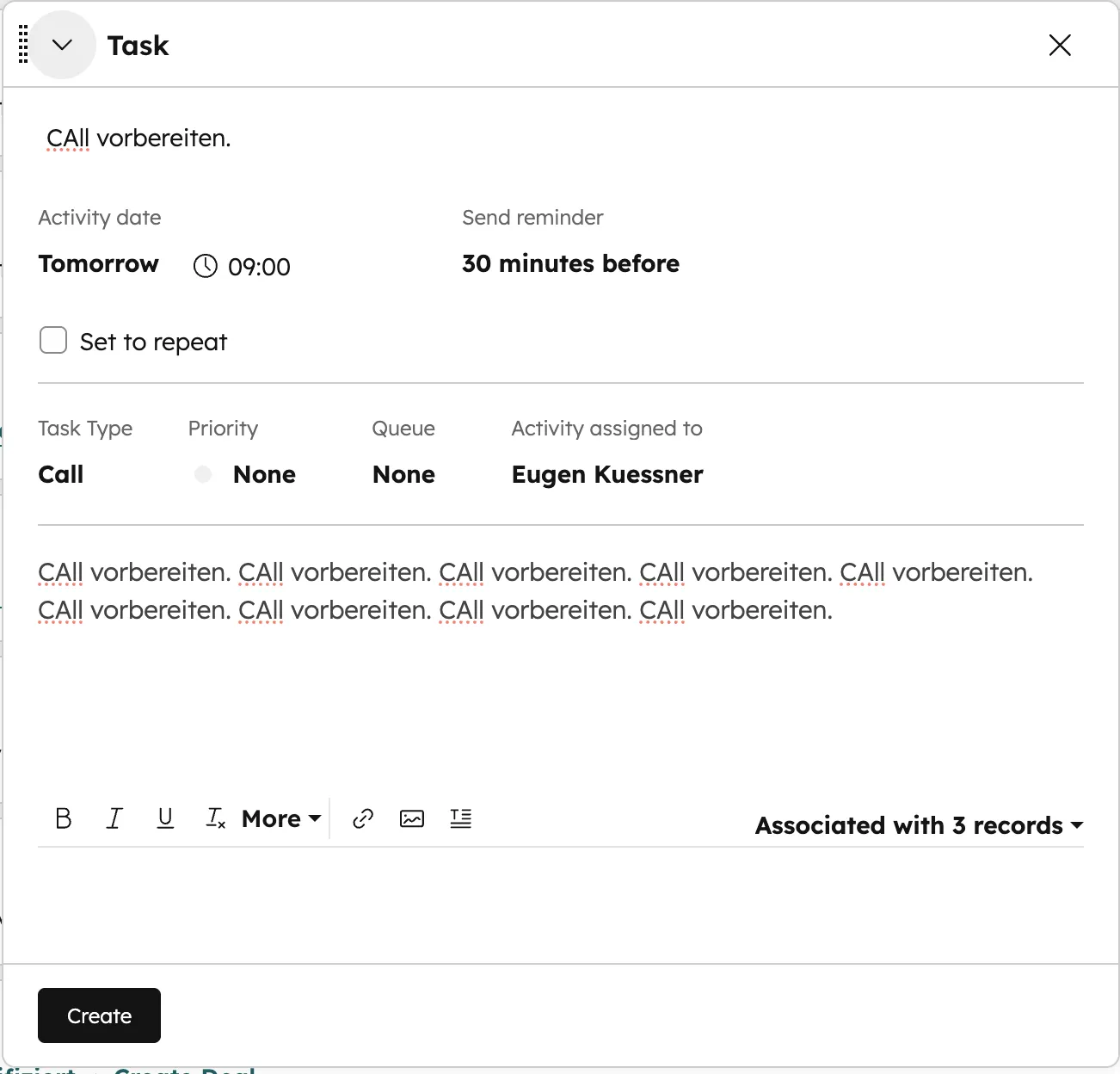The height and width of the screenshot is (1074, 1120).
Task: Grab the drag handle on the panel
Action: (x=22, y=45)
